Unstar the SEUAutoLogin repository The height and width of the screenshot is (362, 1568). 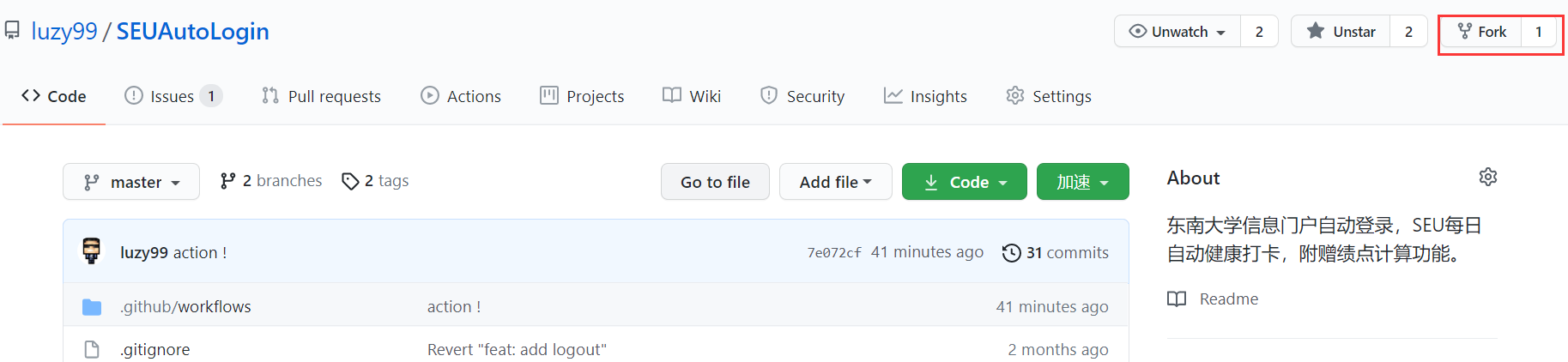[x=1341, y=32]
